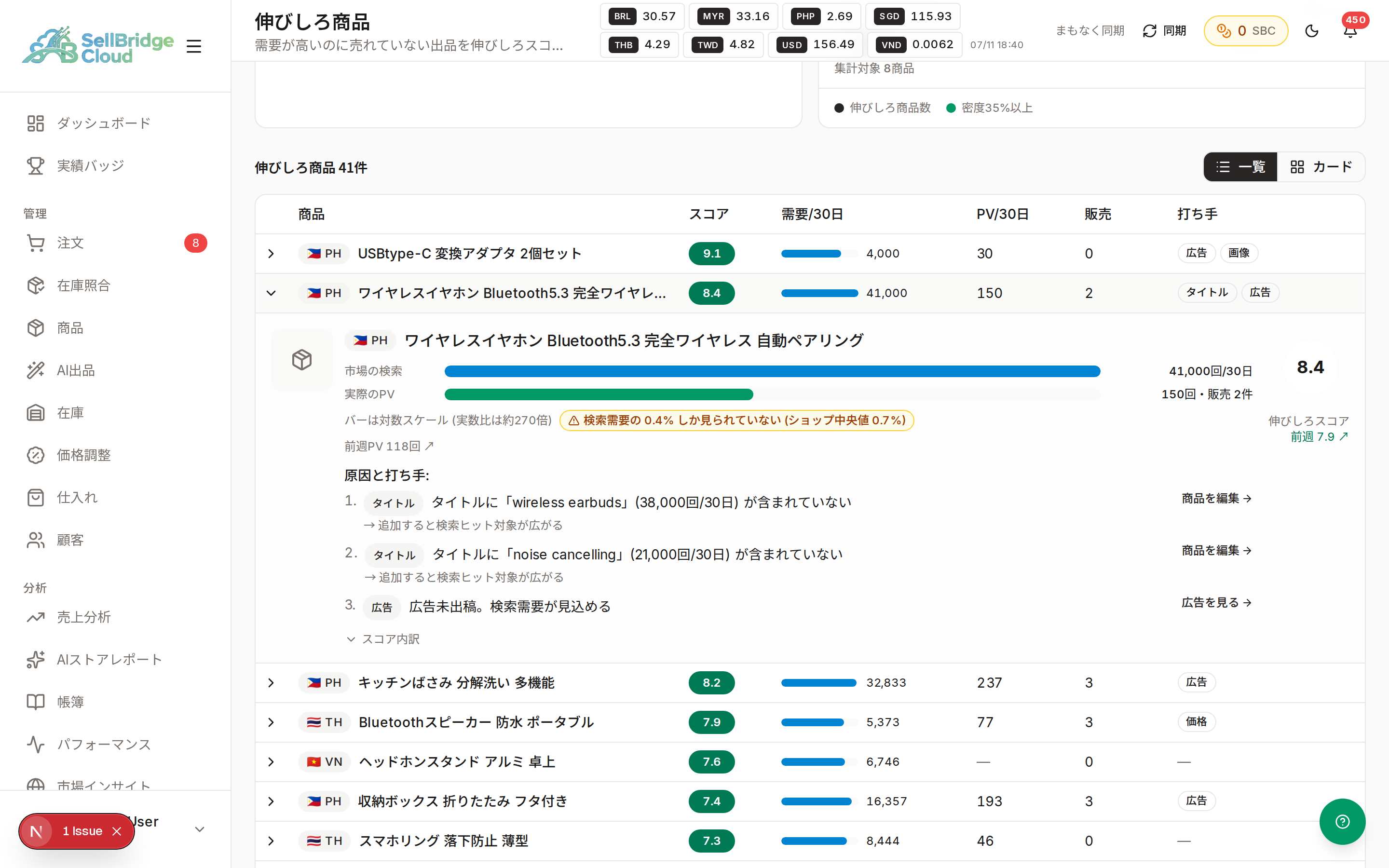1389x868 pixels.
Task: Click score badge 9.1
Action: click(x=711, y=254)
